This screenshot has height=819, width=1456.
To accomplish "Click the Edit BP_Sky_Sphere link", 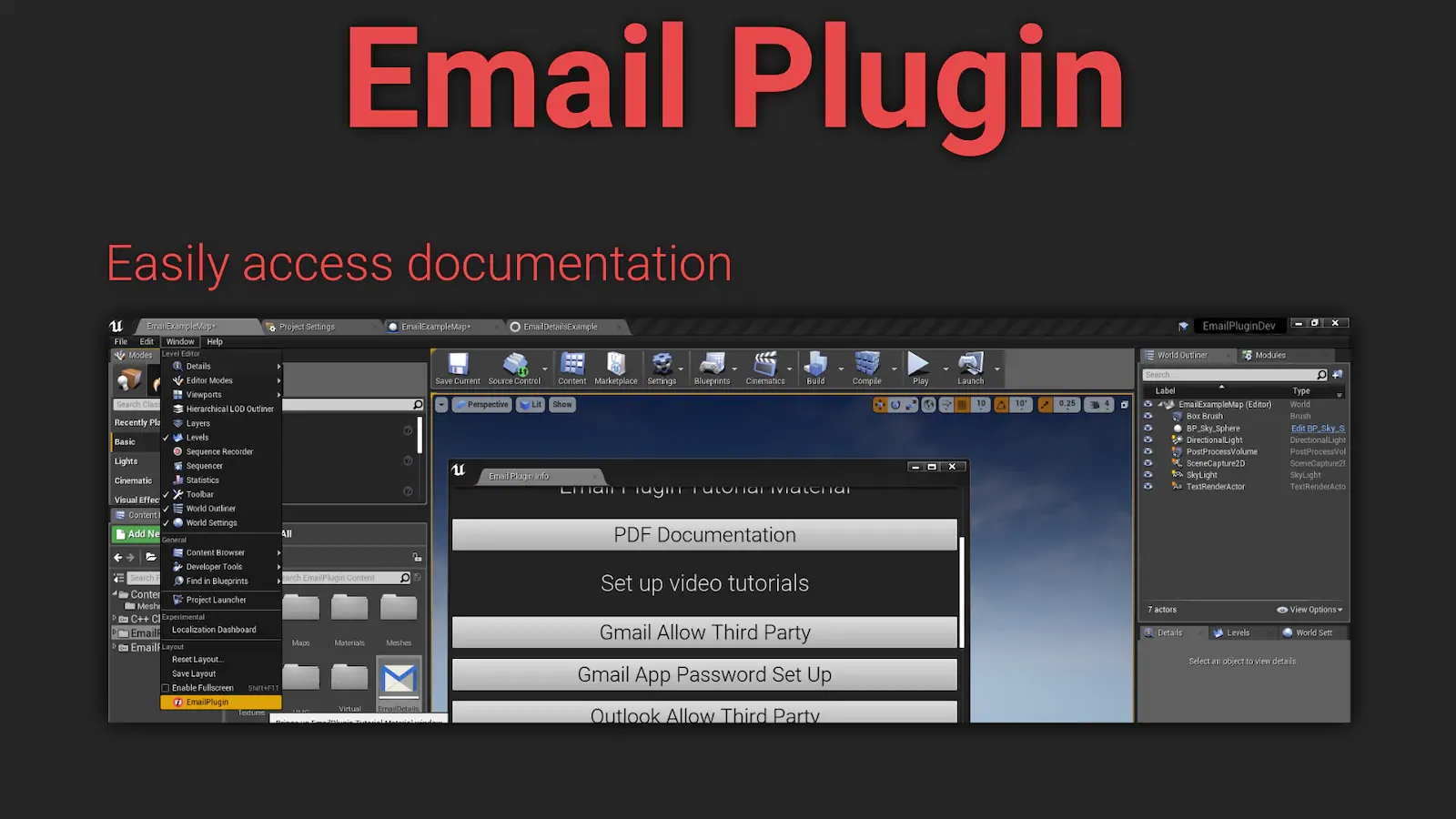I will [1317, 428].
